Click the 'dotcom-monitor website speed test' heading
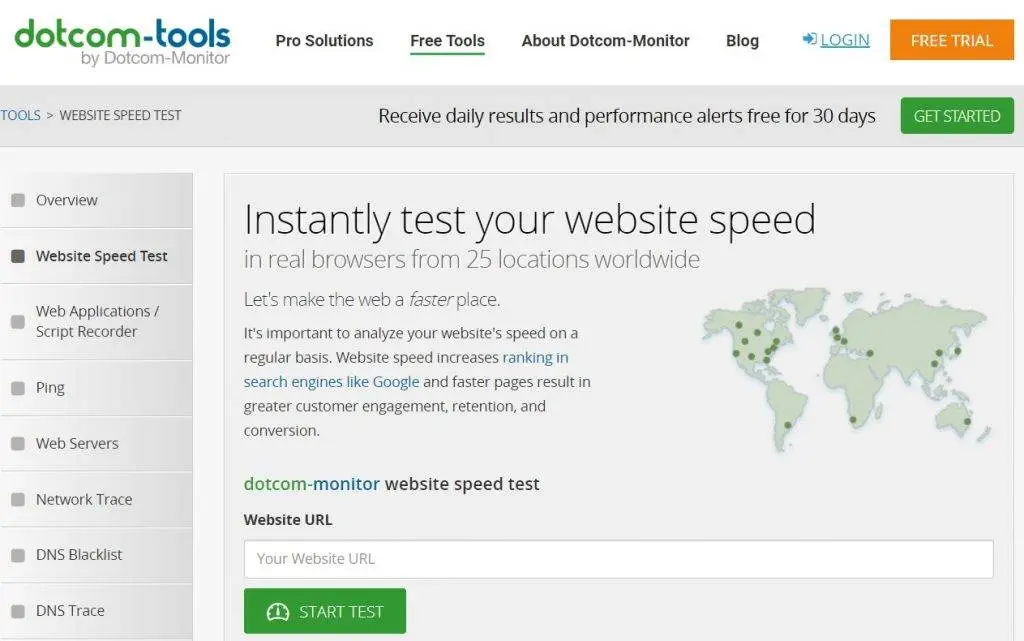This screenshot has height=641, width=1024. click(392, 484)
